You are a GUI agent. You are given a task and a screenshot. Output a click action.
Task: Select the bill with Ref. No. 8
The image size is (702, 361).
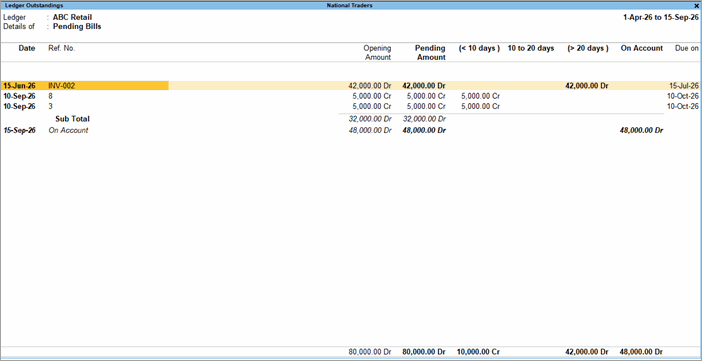point(351,96)
